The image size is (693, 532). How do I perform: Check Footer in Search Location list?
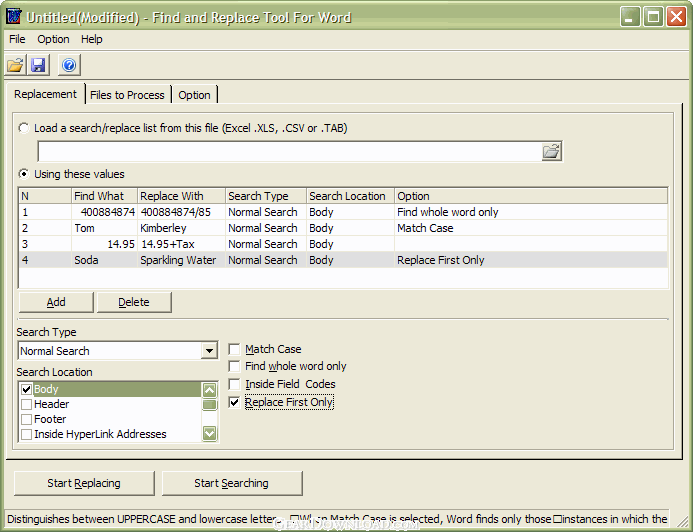[x=27, y=419]
